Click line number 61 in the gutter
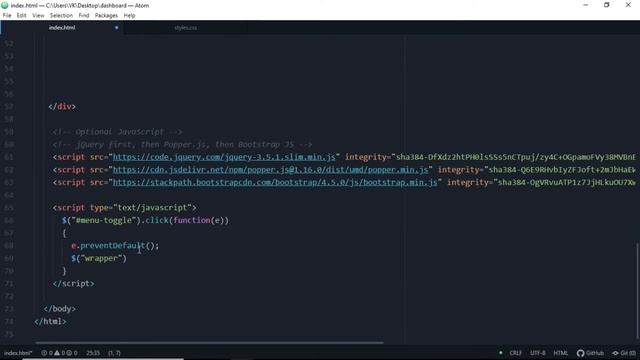This screenshot has width=640, height=360. point(9,157)
